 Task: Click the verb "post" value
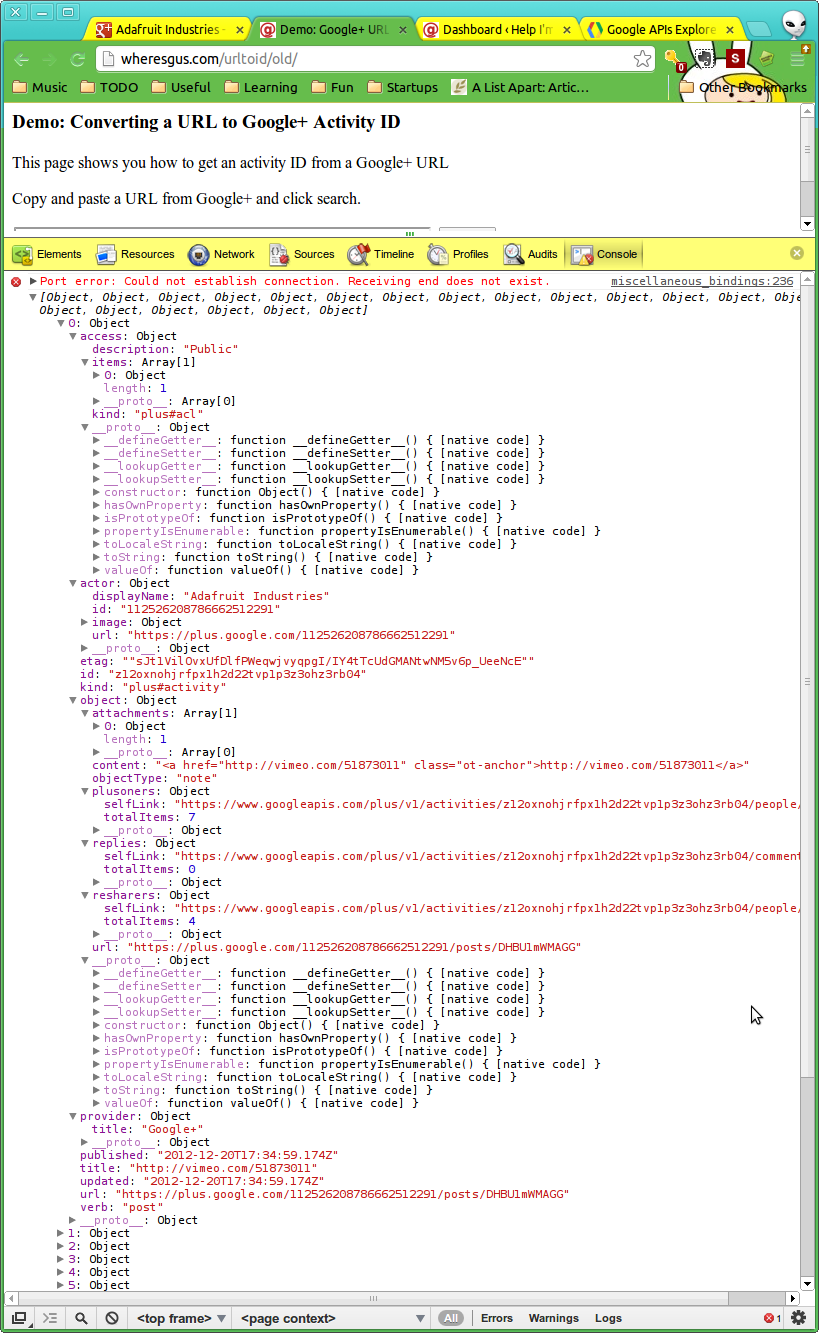click(x=145, y=1207)
